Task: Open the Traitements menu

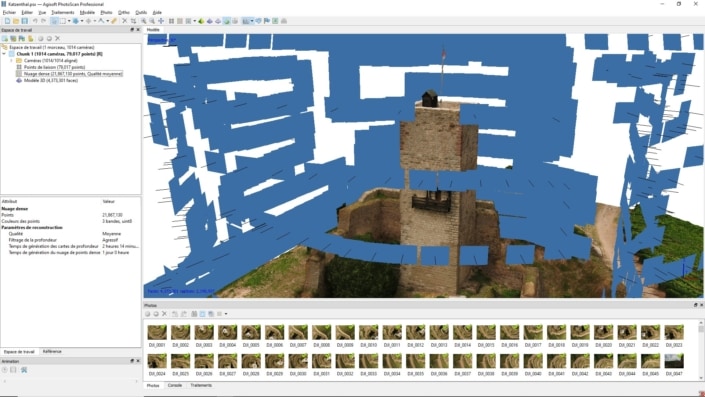Action: [x=62, y=13]
